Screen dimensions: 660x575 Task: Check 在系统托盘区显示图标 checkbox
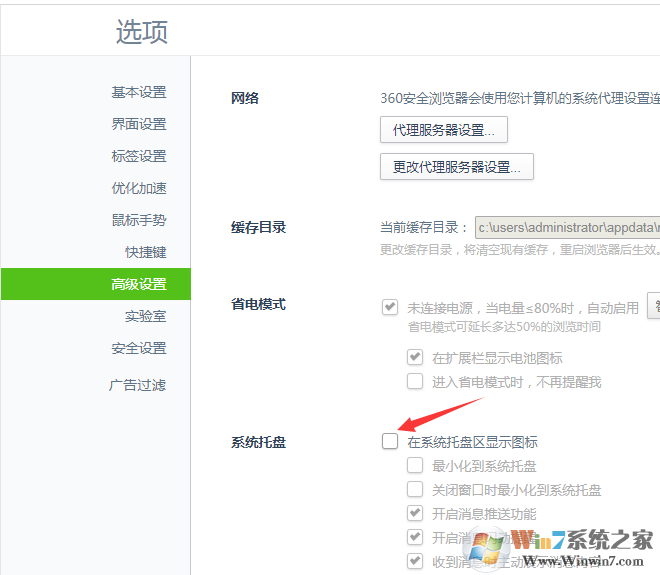(390, 441)
